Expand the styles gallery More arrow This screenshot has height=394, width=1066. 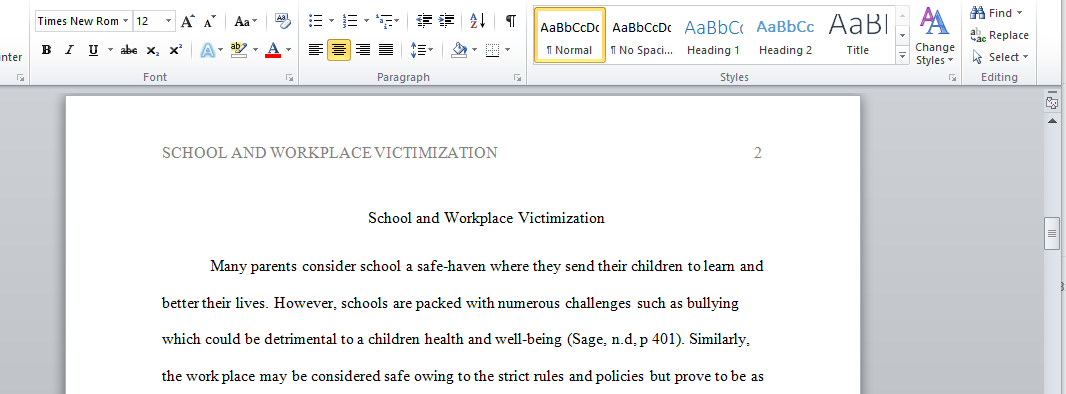(902, 56)
